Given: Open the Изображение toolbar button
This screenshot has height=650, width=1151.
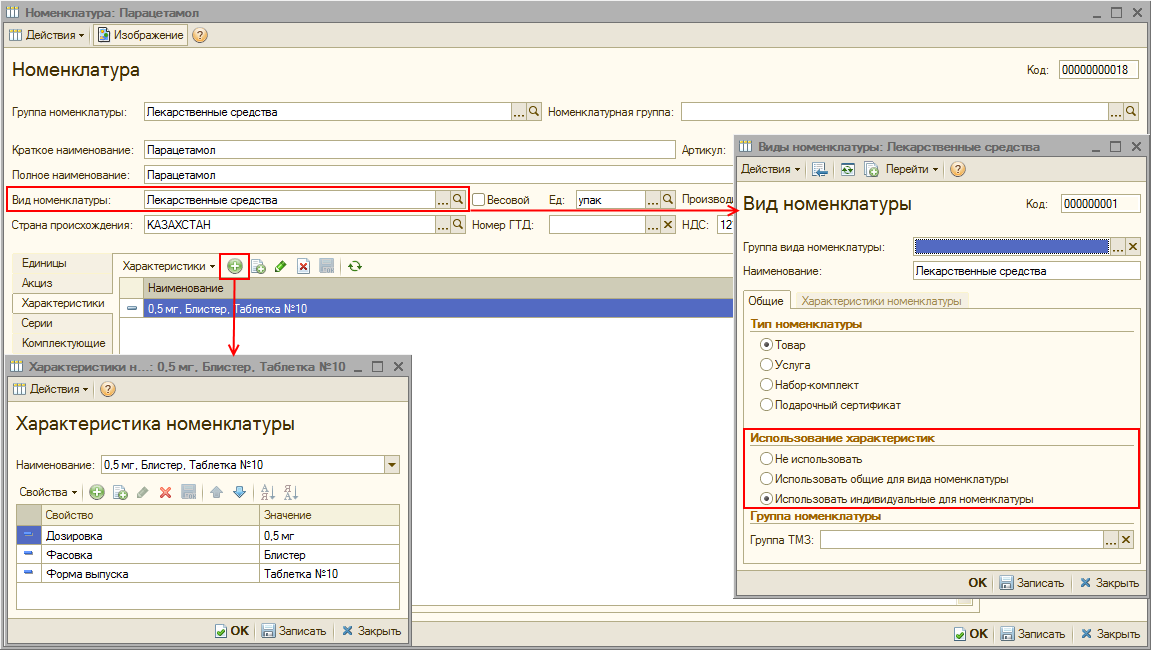Looking at the screenshot, I should (140, 35).
